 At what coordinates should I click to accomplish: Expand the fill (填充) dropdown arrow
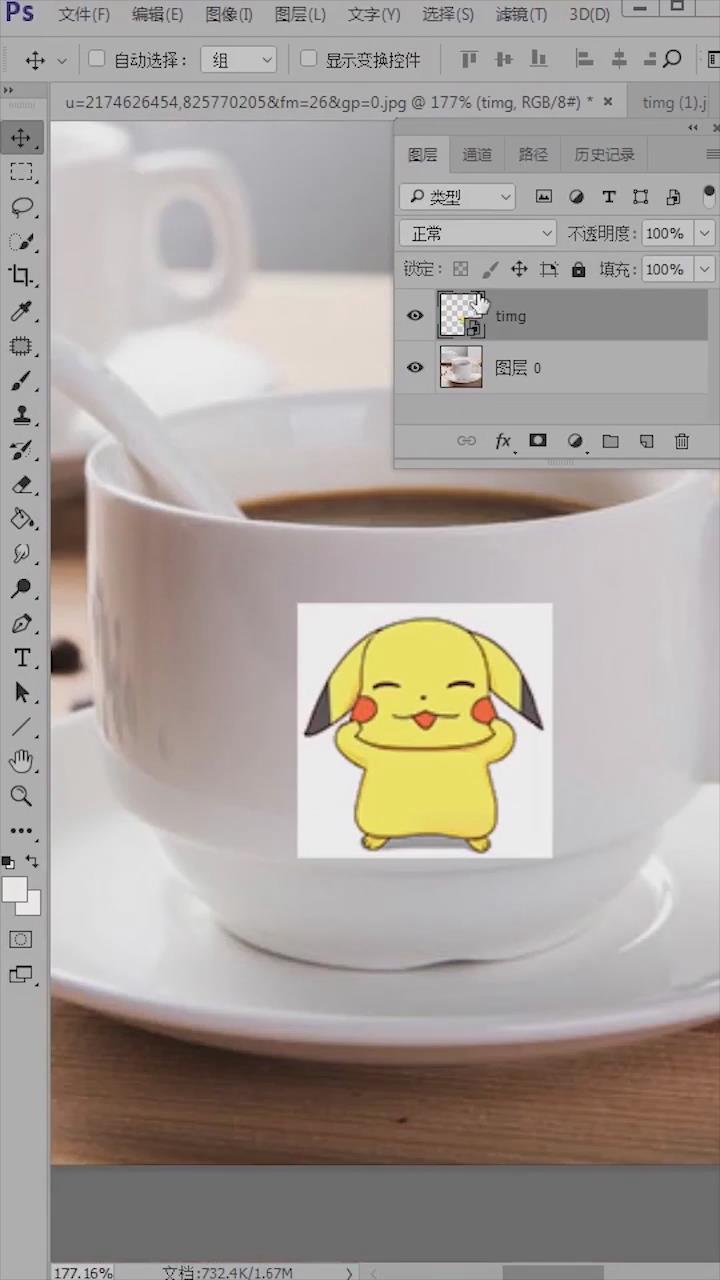click(705, 270)
